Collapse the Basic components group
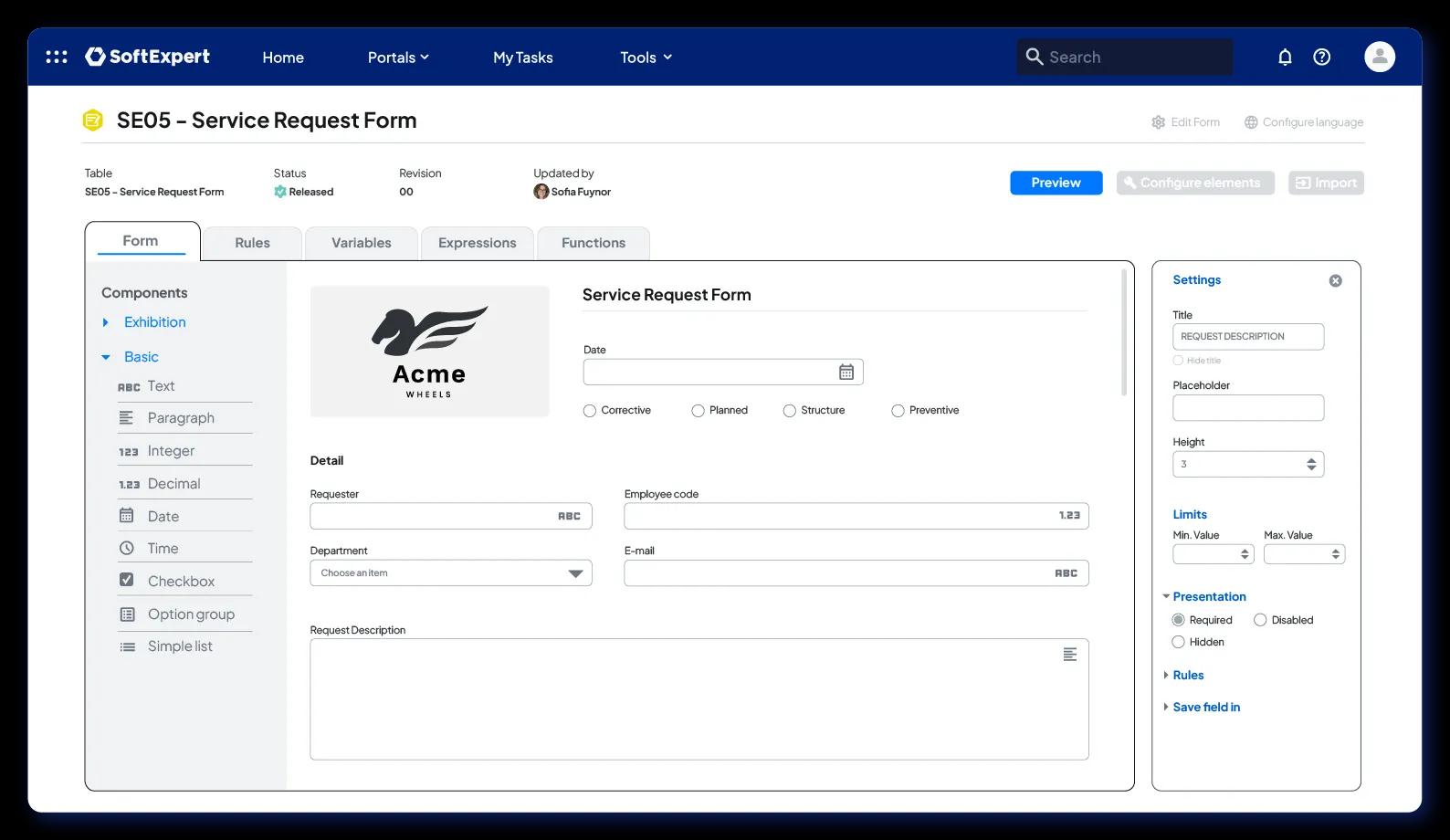1450x840 pixels. (x=106, y=357)
